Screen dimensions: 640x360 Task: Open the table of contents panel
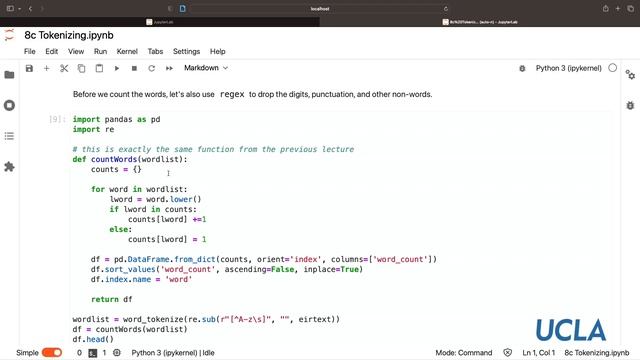pos(9,136)
